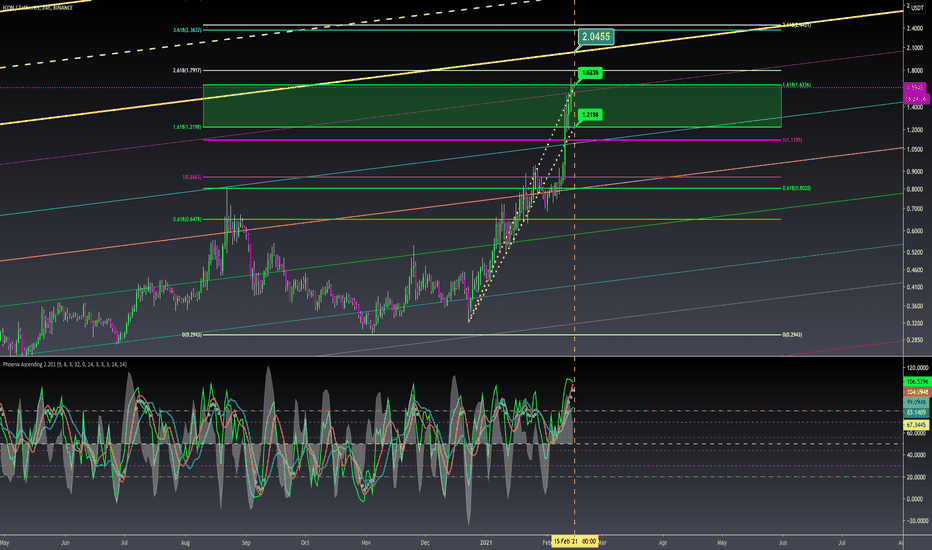
Task: Click the 0.618(0.6478) Fibonacci level label
Action: pyautogui.click(x=187, y=219)
